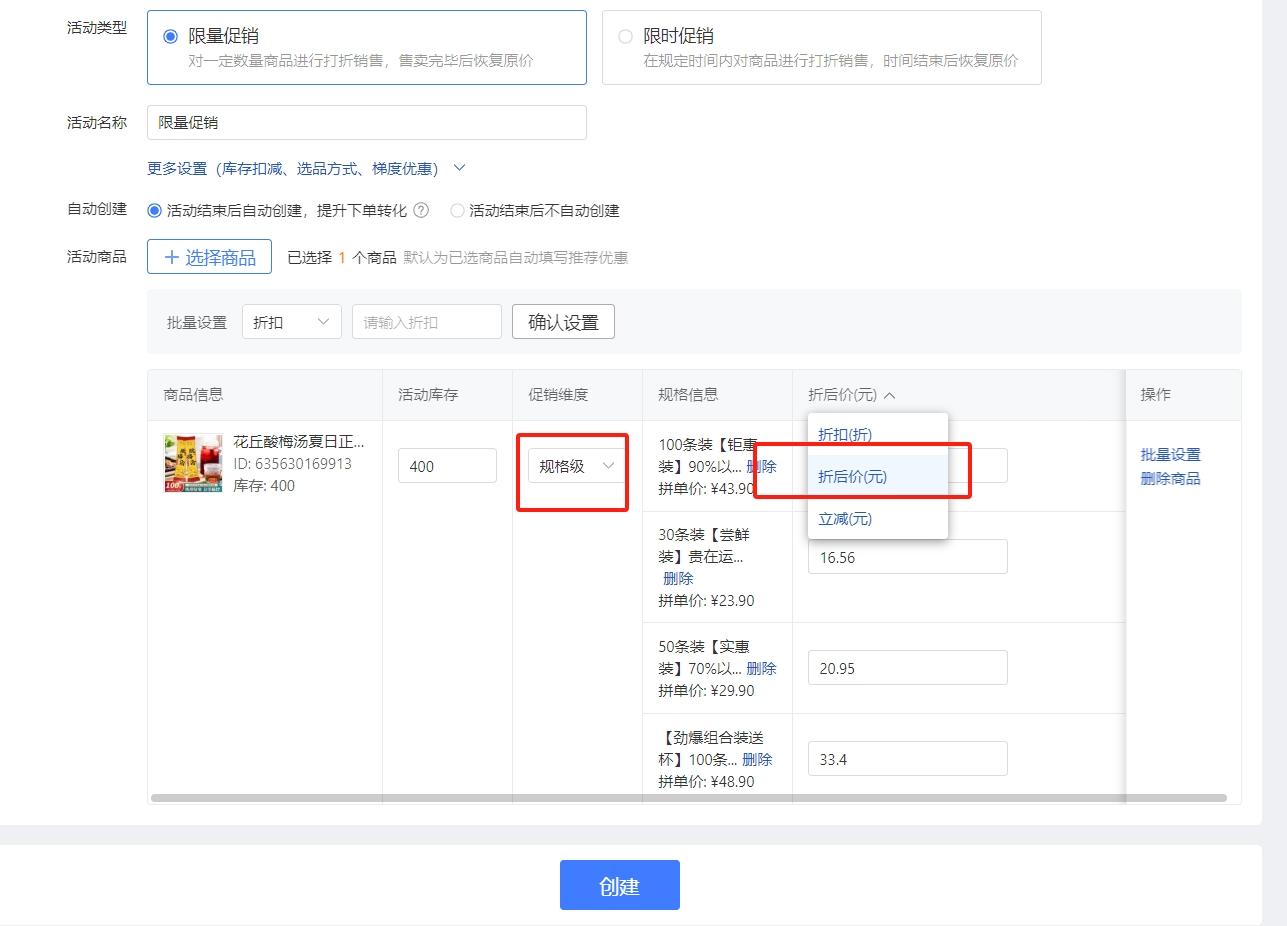Select 折扣(折) from the open menu
Image resolution: width=1287 pixels, height=926 pixels.
coord(846,434)
